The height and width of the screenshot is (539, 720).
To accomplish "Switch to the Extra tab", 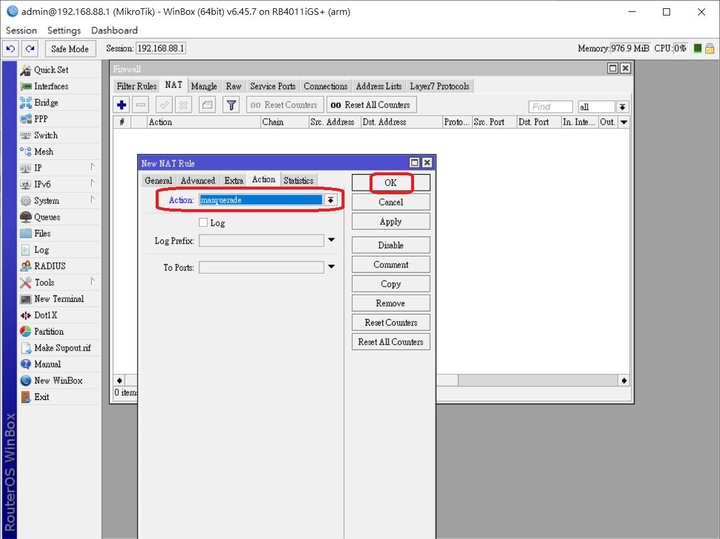I will click(x=234, y=180).
